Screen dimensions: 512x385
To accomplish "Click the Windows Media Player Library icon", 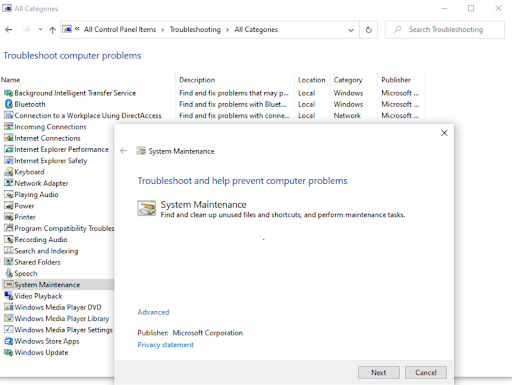I will (x=8, y=319).
